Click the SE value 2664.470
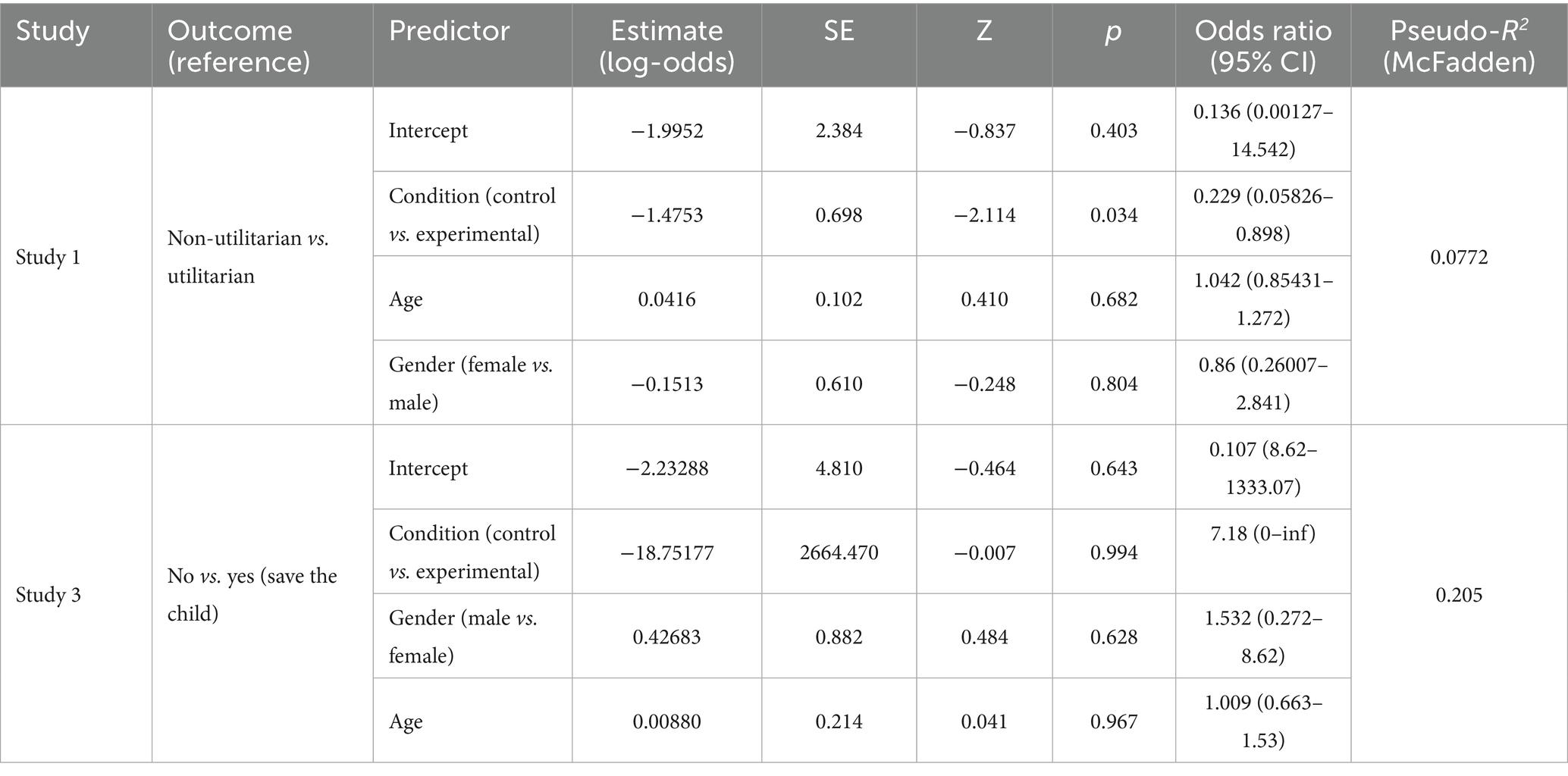 pos(839,552)
